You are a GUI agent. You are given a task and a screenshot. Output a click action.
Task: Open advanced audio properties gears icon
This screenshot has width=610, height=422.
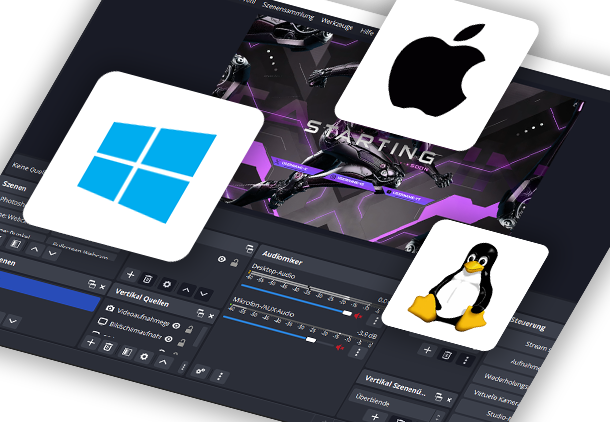201,371
